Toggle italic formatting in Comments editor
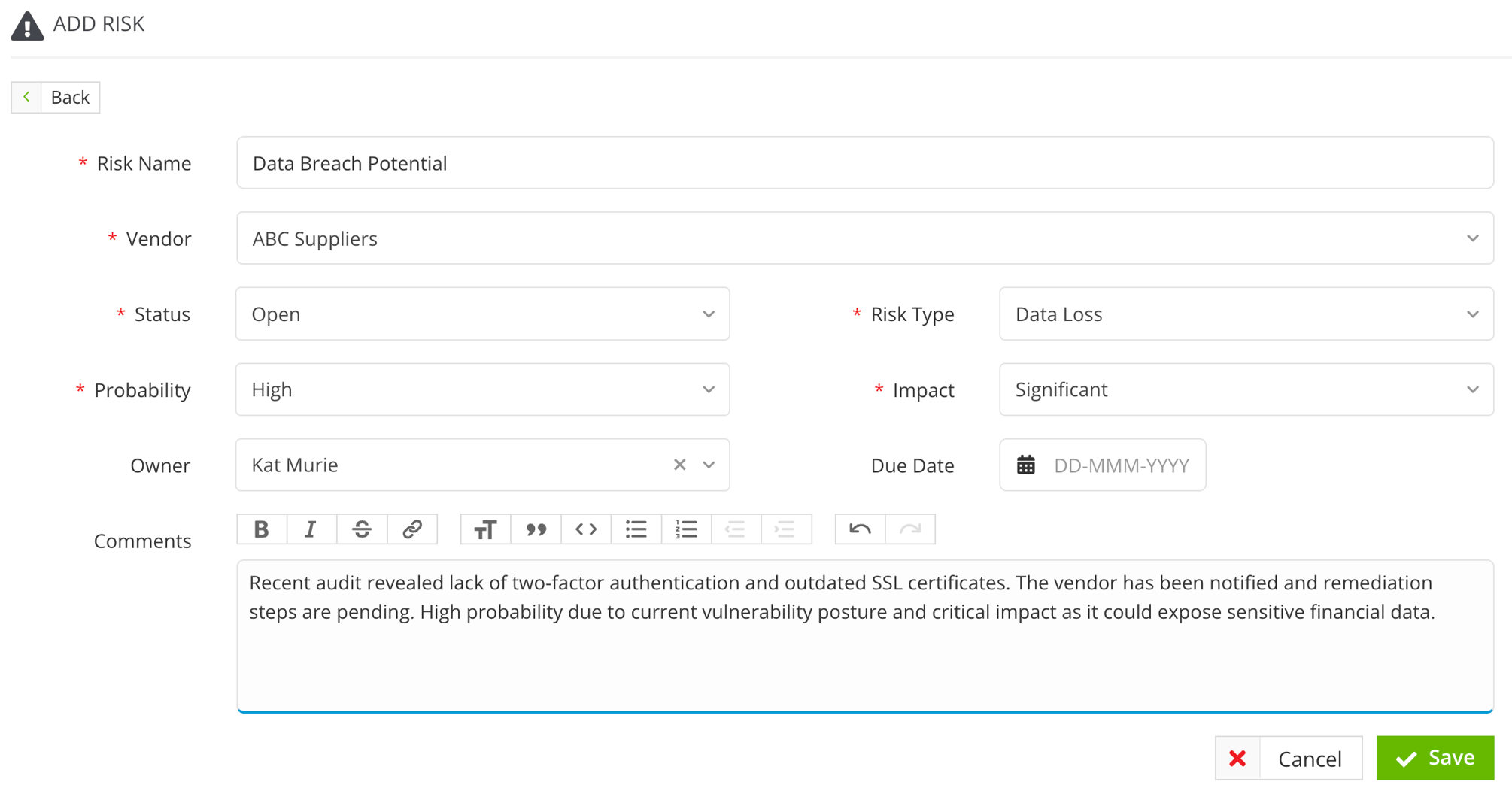 pyautogui.click(x=311, y=529)
